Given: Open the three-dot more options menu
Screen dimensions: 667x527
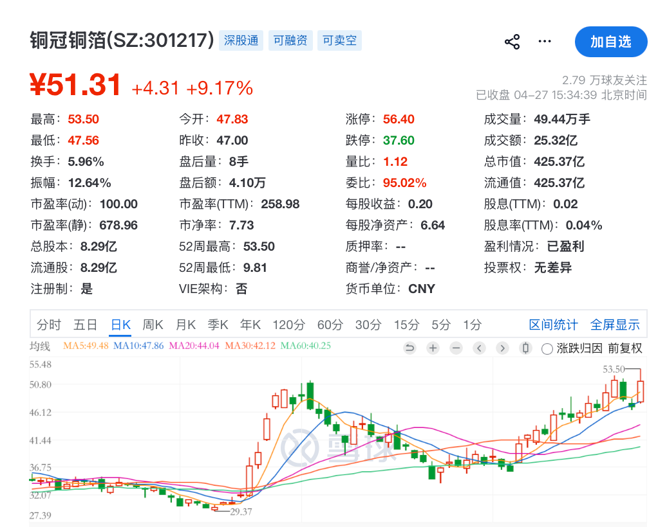Looking at the screenshot, I should (x=545, y=41).
